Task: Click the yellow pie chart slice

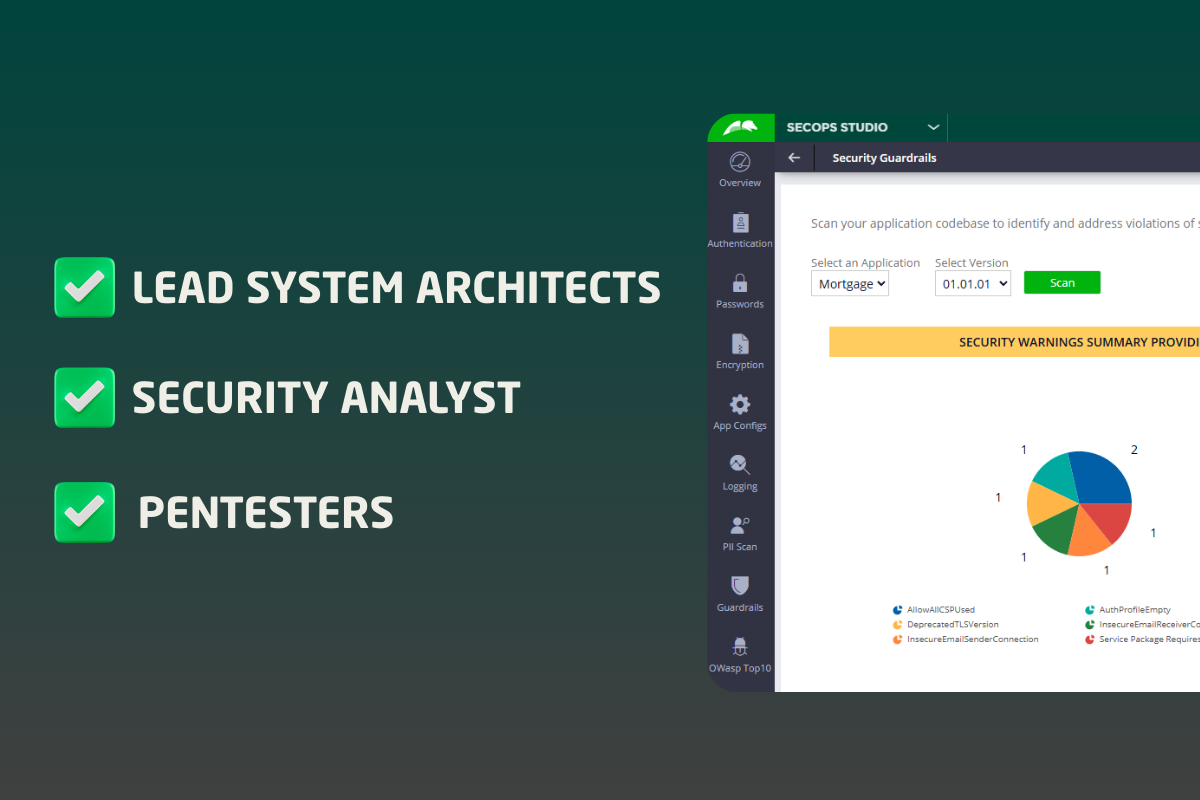Action: coord(1046,504)
